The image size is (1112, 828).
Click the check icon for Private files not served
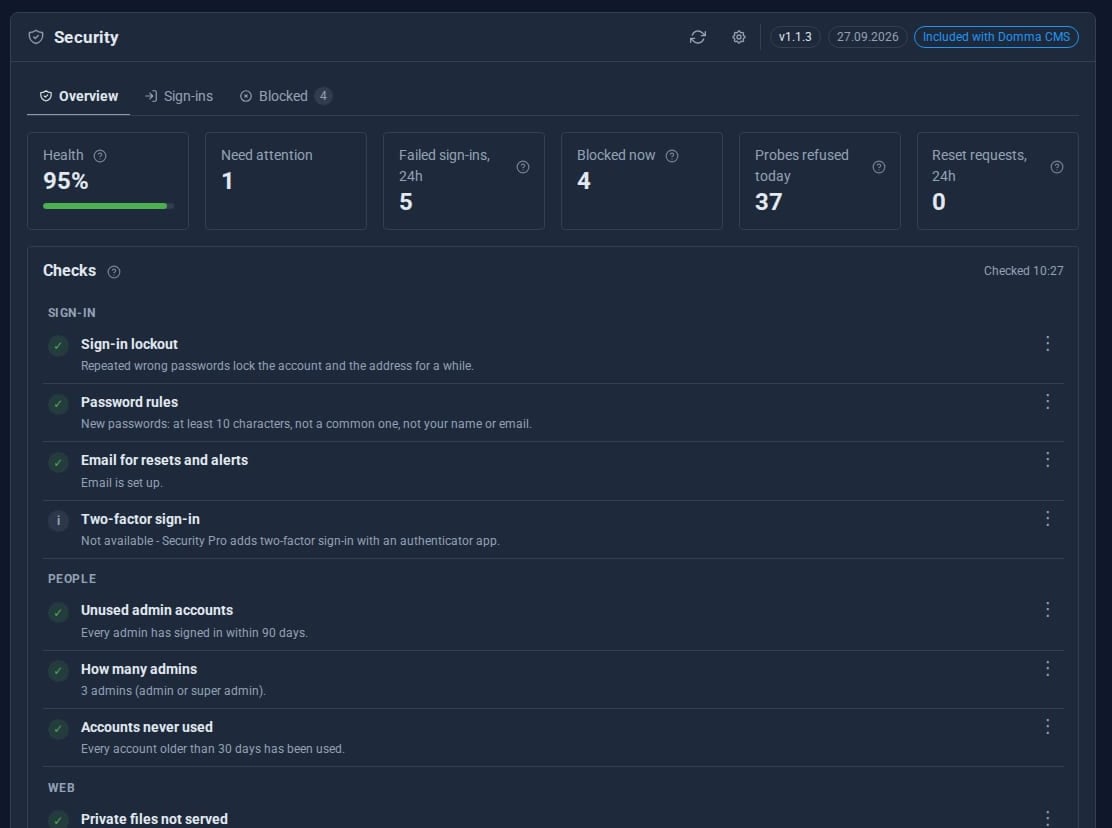58,820
